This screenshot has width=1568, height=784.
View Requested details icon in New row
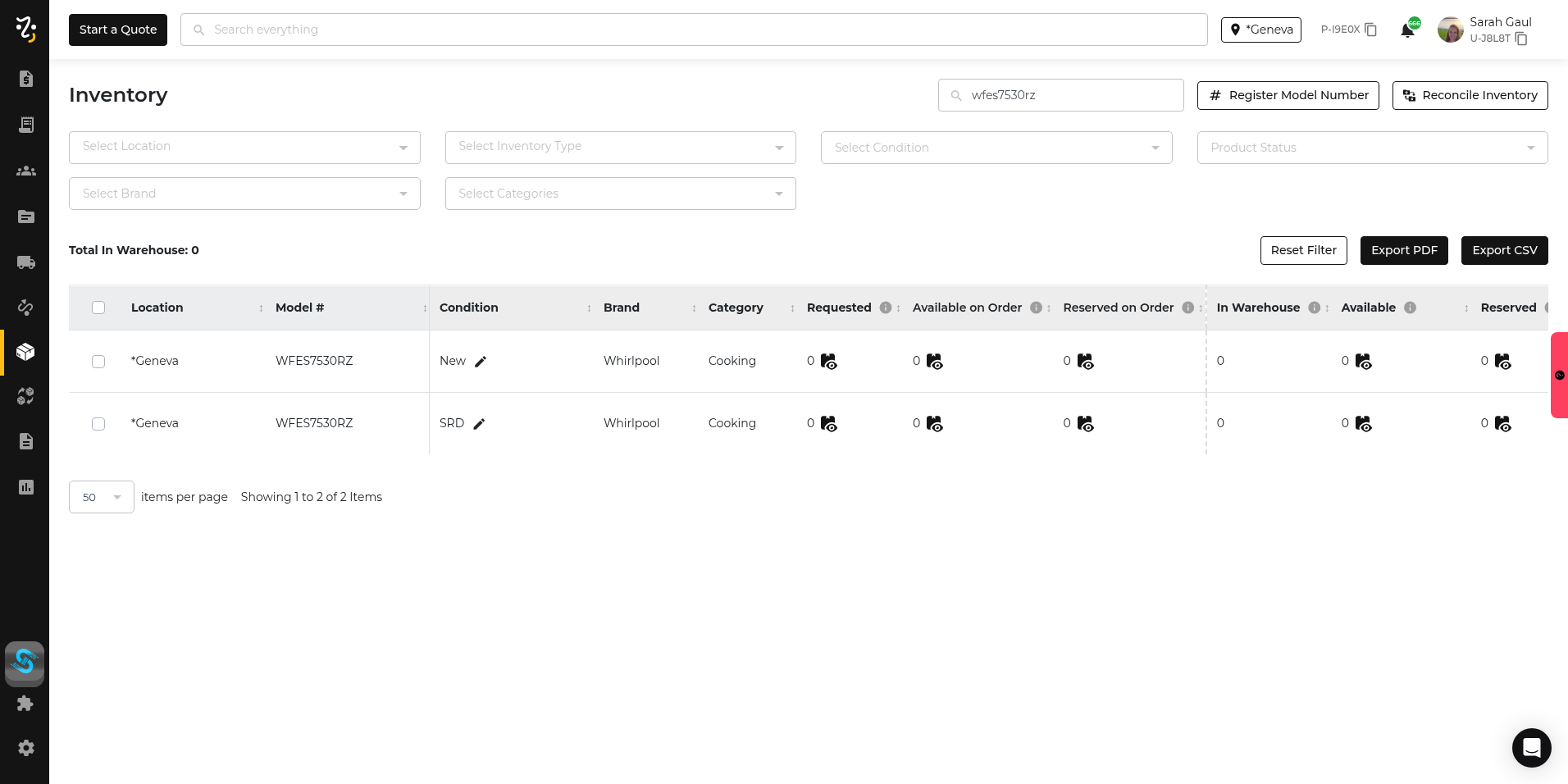tap(829, 362)
